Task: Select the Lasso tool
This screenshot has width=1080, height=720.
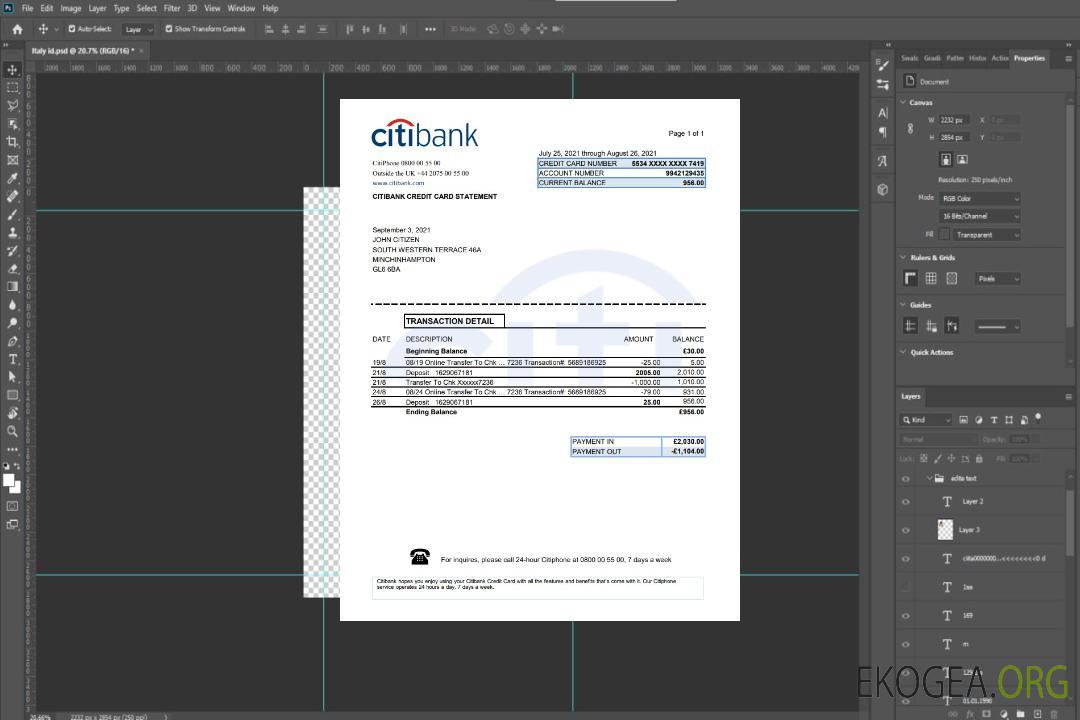Action: point(12,105)
